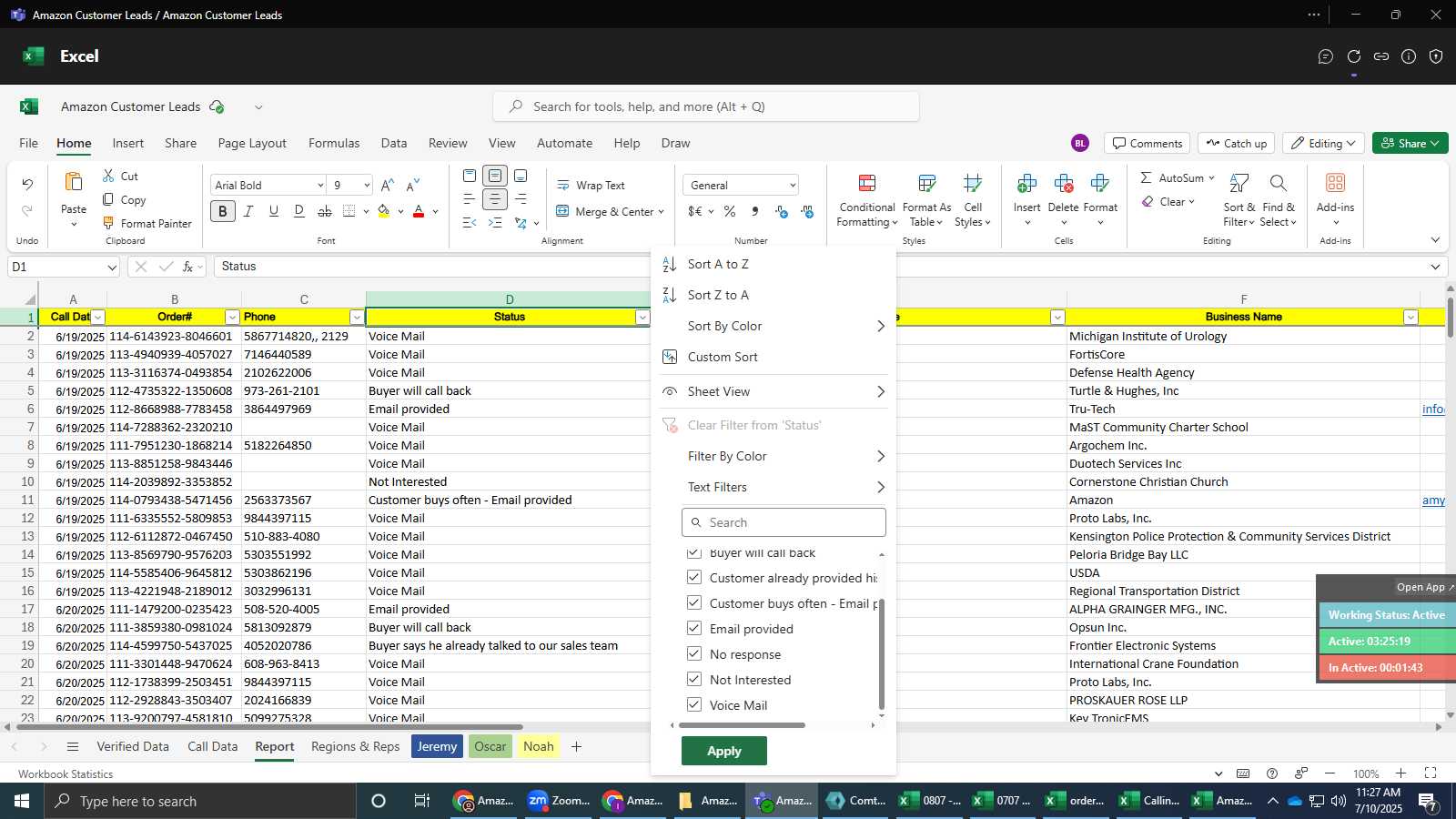
Task: Open Format As Table icon
Action: click(926, 184)
